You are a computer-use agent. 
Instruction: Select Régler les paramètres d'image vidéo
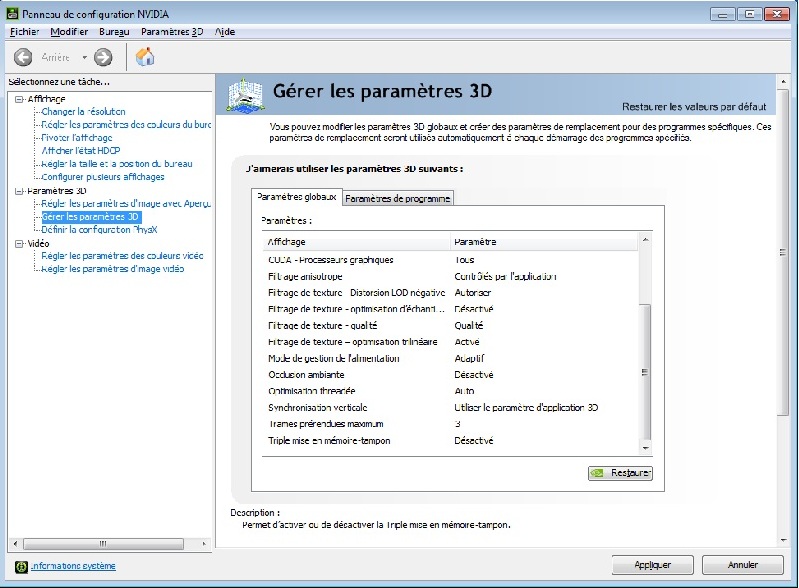tap(113, 269)
